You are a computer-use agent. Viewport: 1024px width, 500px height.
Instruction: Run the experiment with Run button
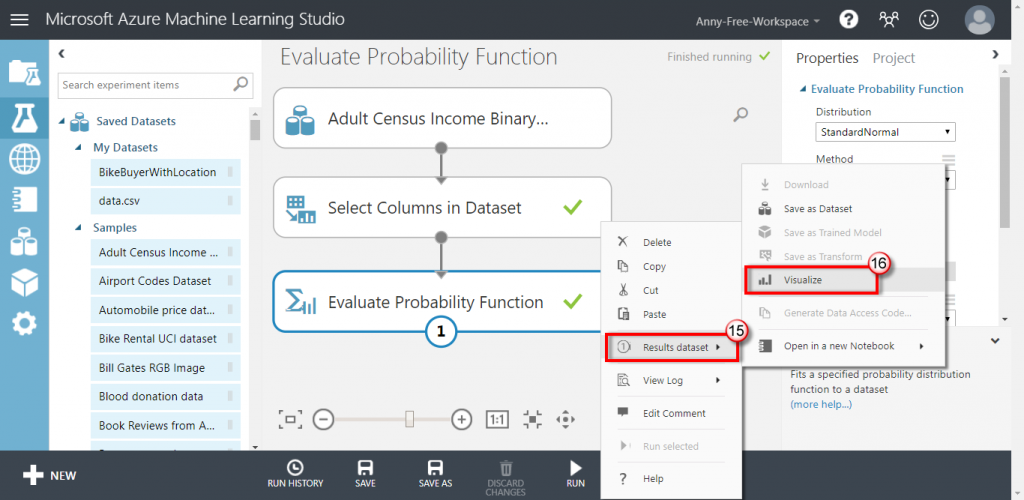tap(575, 475)
